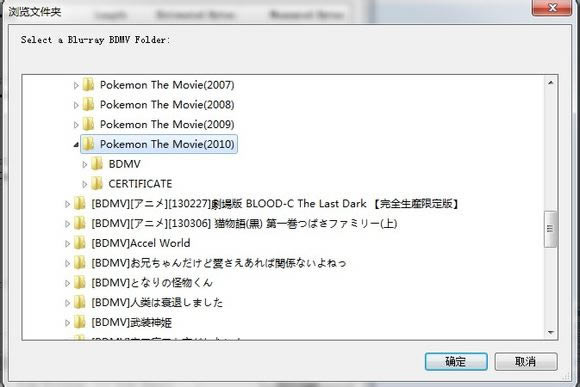
Task: Select the [130306] 猫物語 folder name
Action: pyautogui.click(x=244, y=223)
